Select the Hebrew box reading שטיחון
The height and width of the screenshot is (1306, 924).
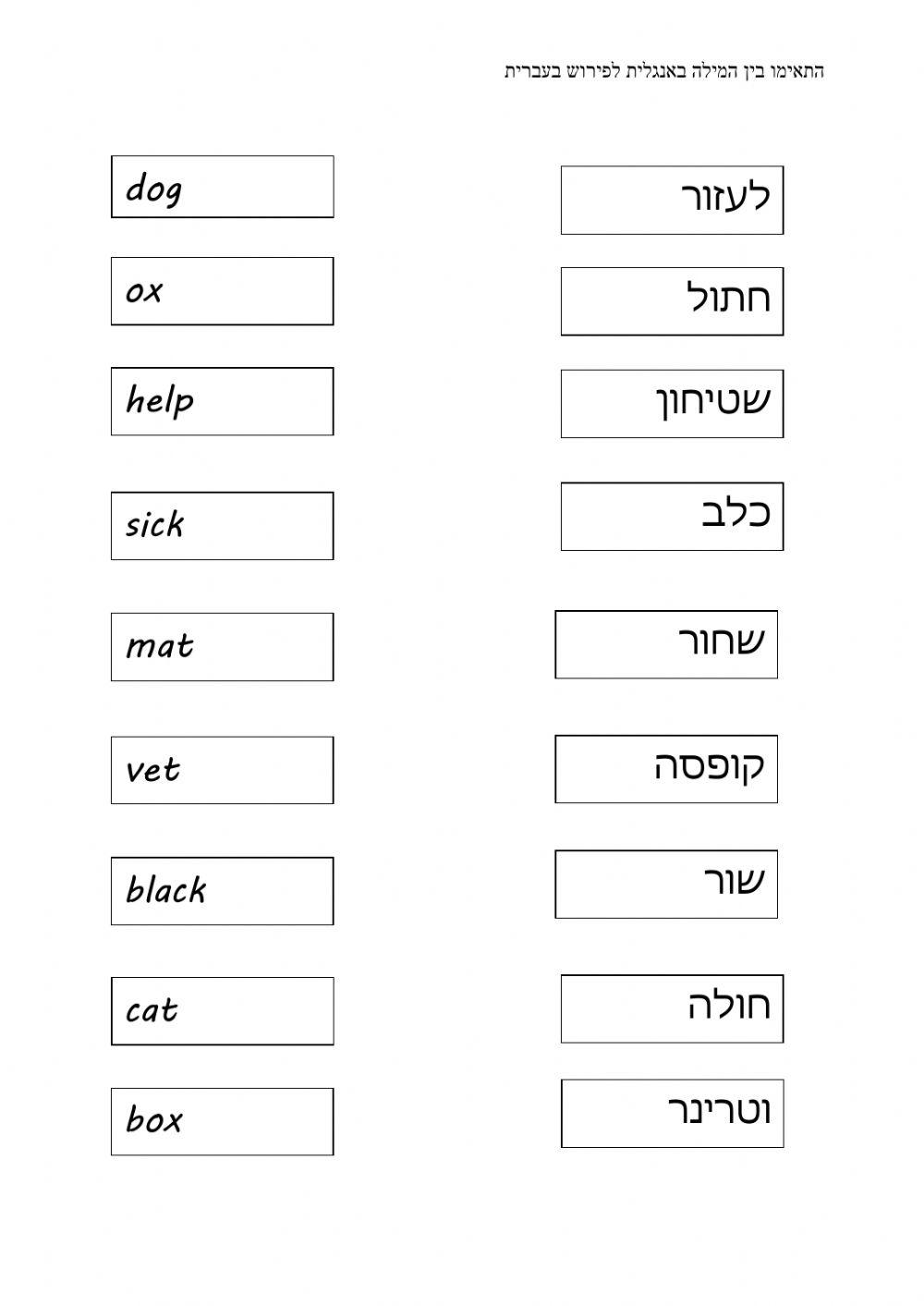click(x=672, y=404)
